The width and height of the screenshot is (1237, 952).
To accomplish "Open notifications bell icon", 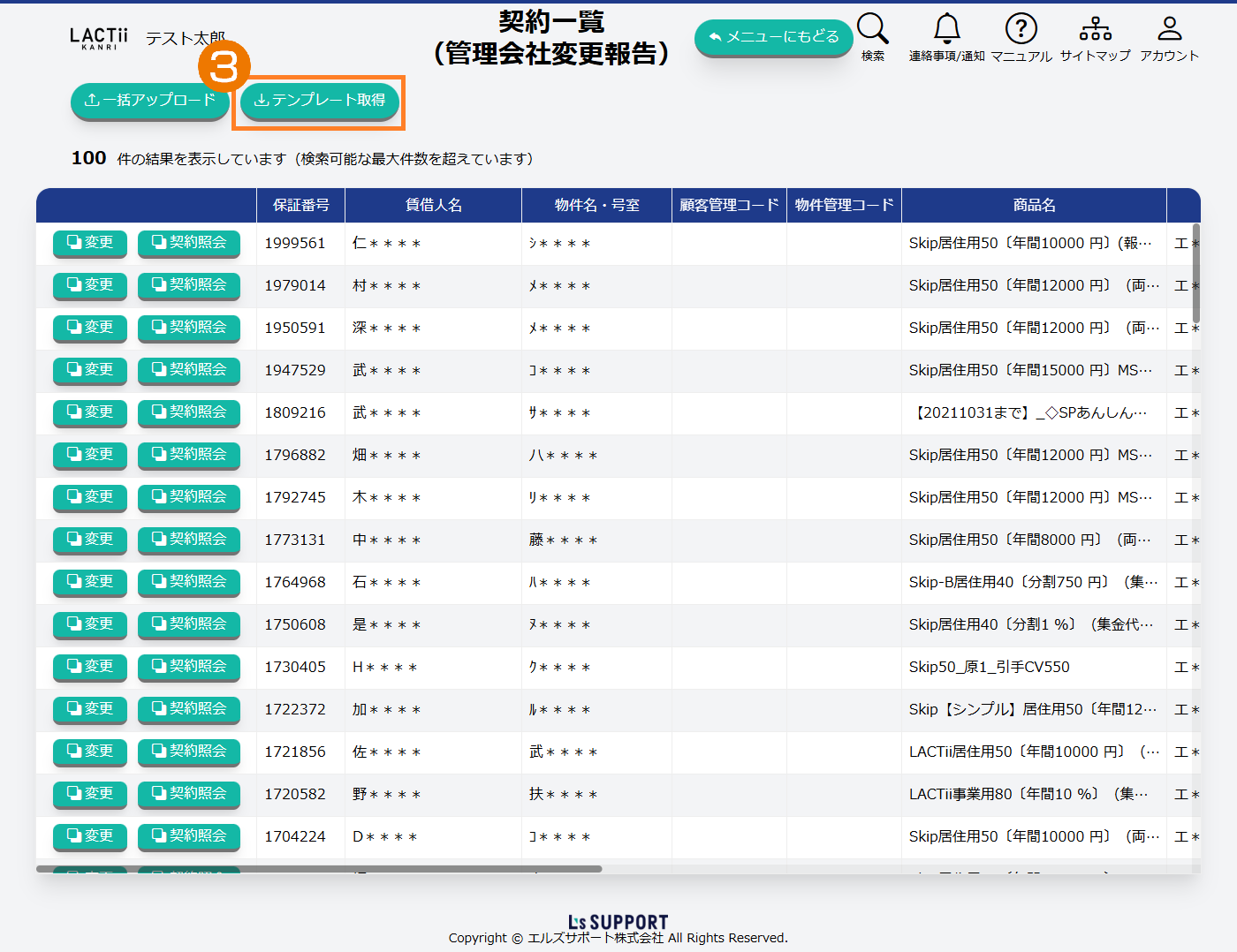I will point(946,29).
